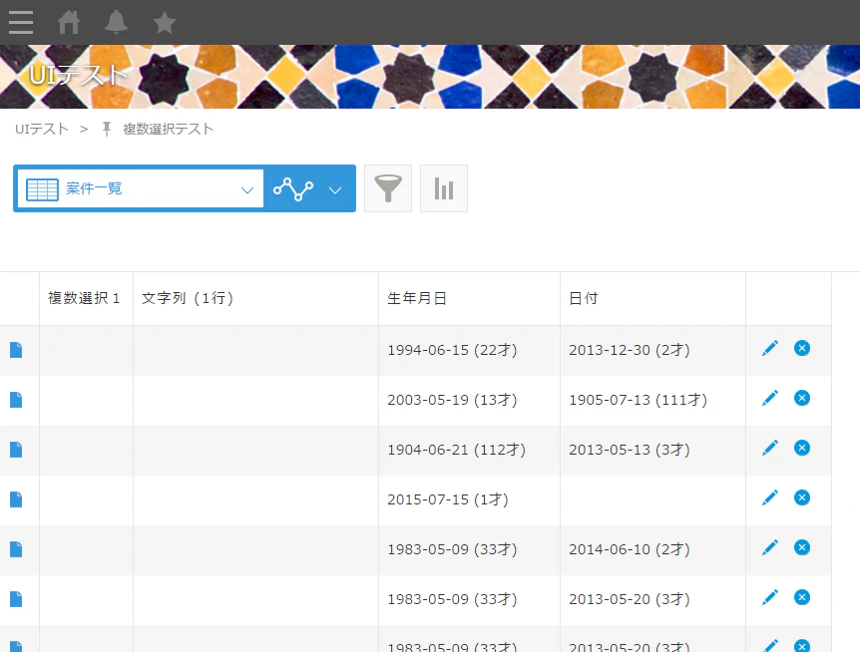Click the 複数選択 1 column header

coord(84,298)
